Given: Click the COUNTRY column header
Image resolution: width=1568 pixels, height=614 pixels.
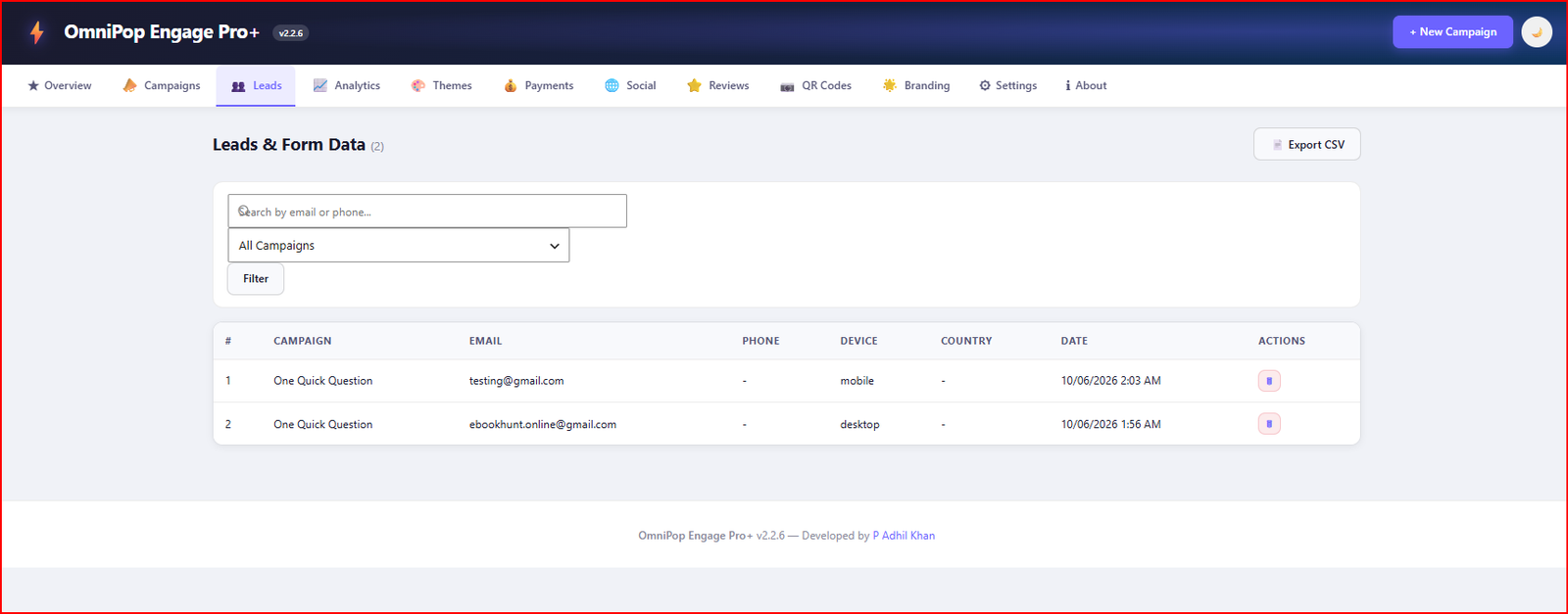Looking at the screenshot, I should pos(966,341).
